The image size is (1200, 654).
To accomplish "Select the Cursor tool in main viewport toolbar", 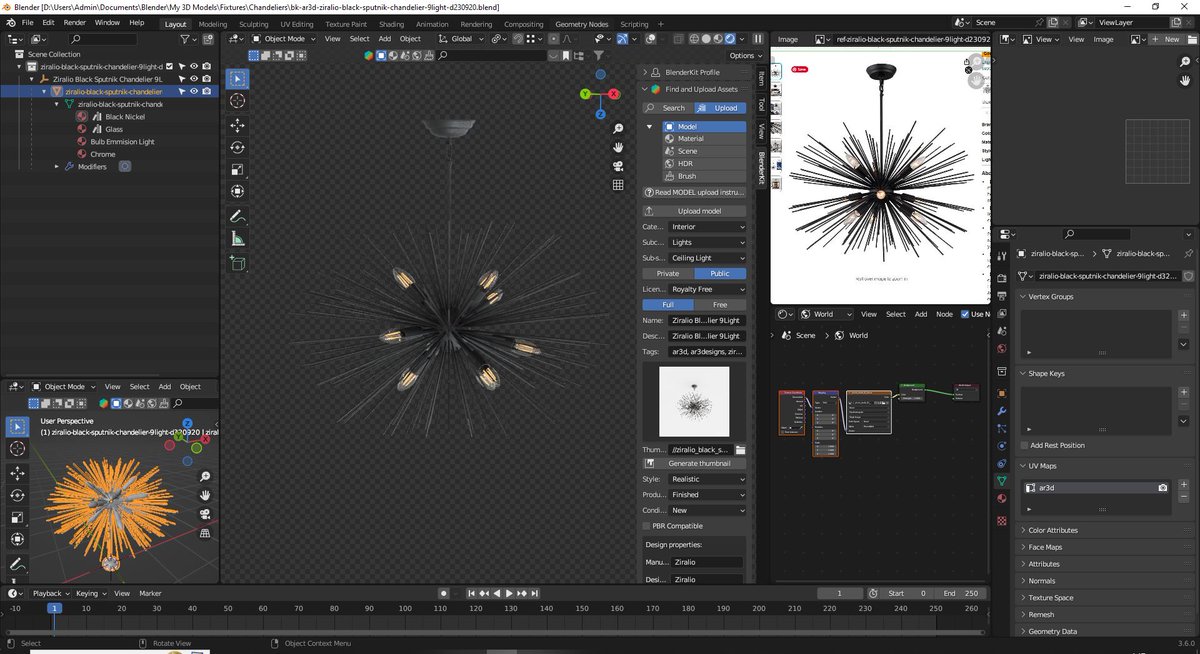I will coord(237,101).
